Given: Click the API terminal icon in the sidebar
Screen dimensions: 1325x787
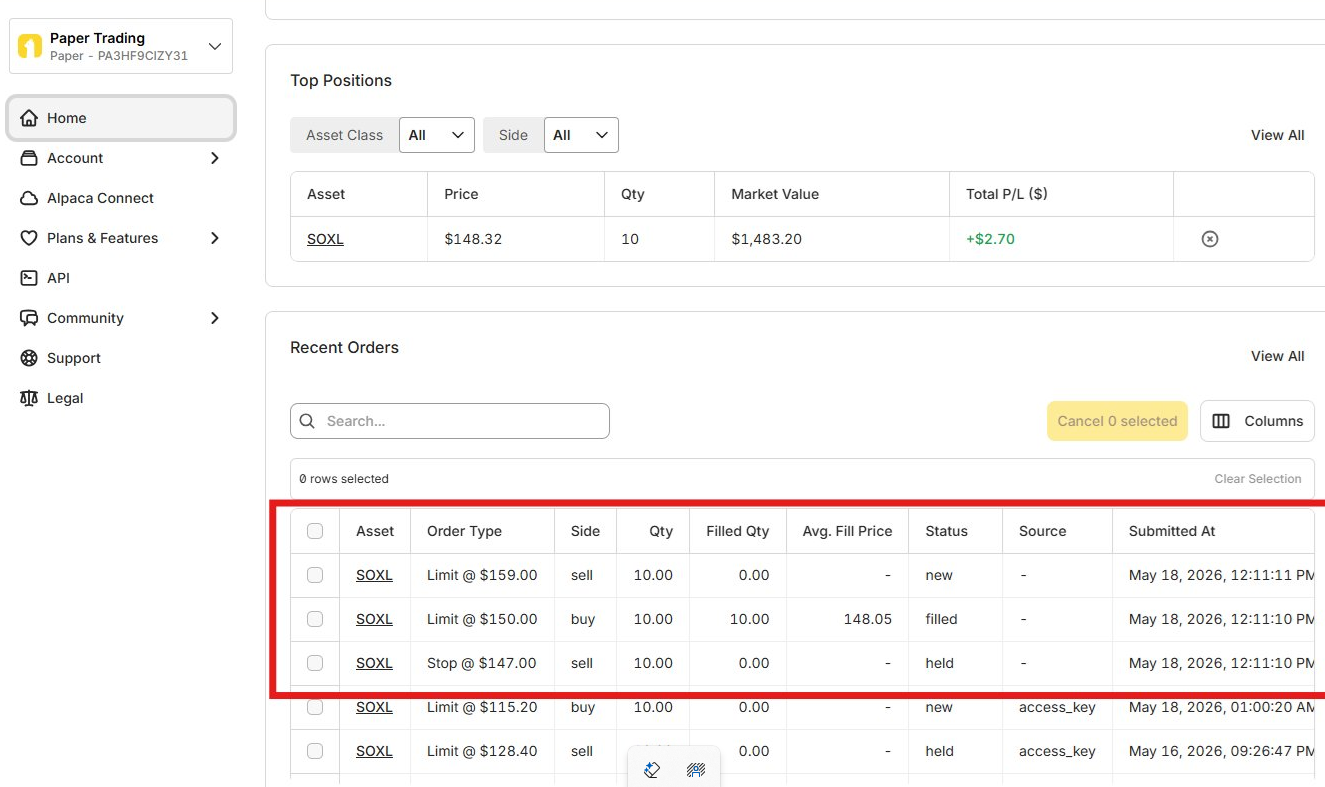Looking at the screenshot, I should (29, 278).
